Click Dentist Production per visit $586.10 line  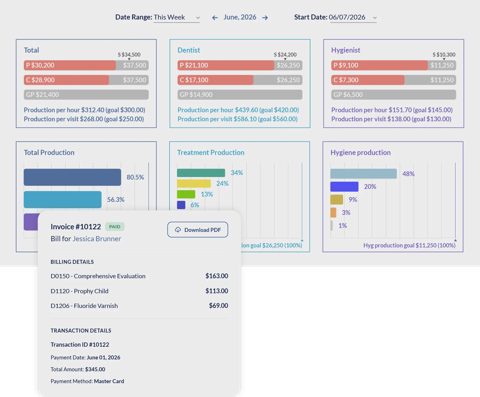(237, 119)
